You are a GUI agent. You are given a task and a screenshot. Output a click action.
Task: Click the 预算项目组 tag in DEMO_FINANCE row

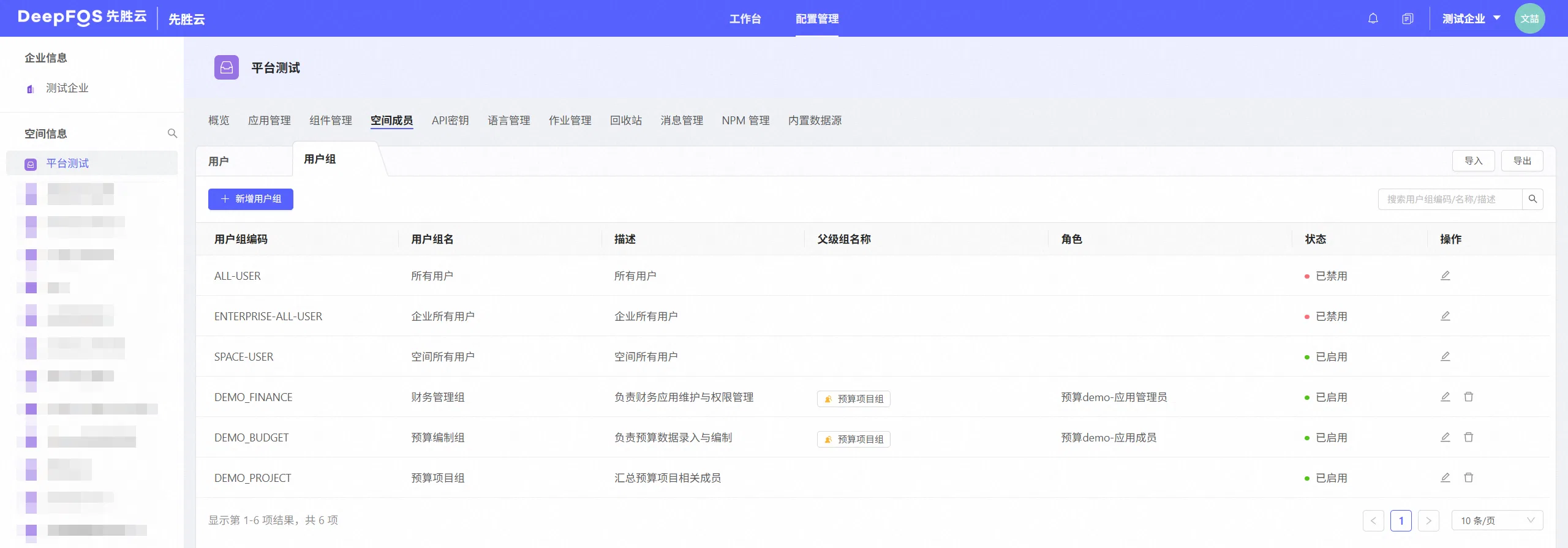(853, 399)
